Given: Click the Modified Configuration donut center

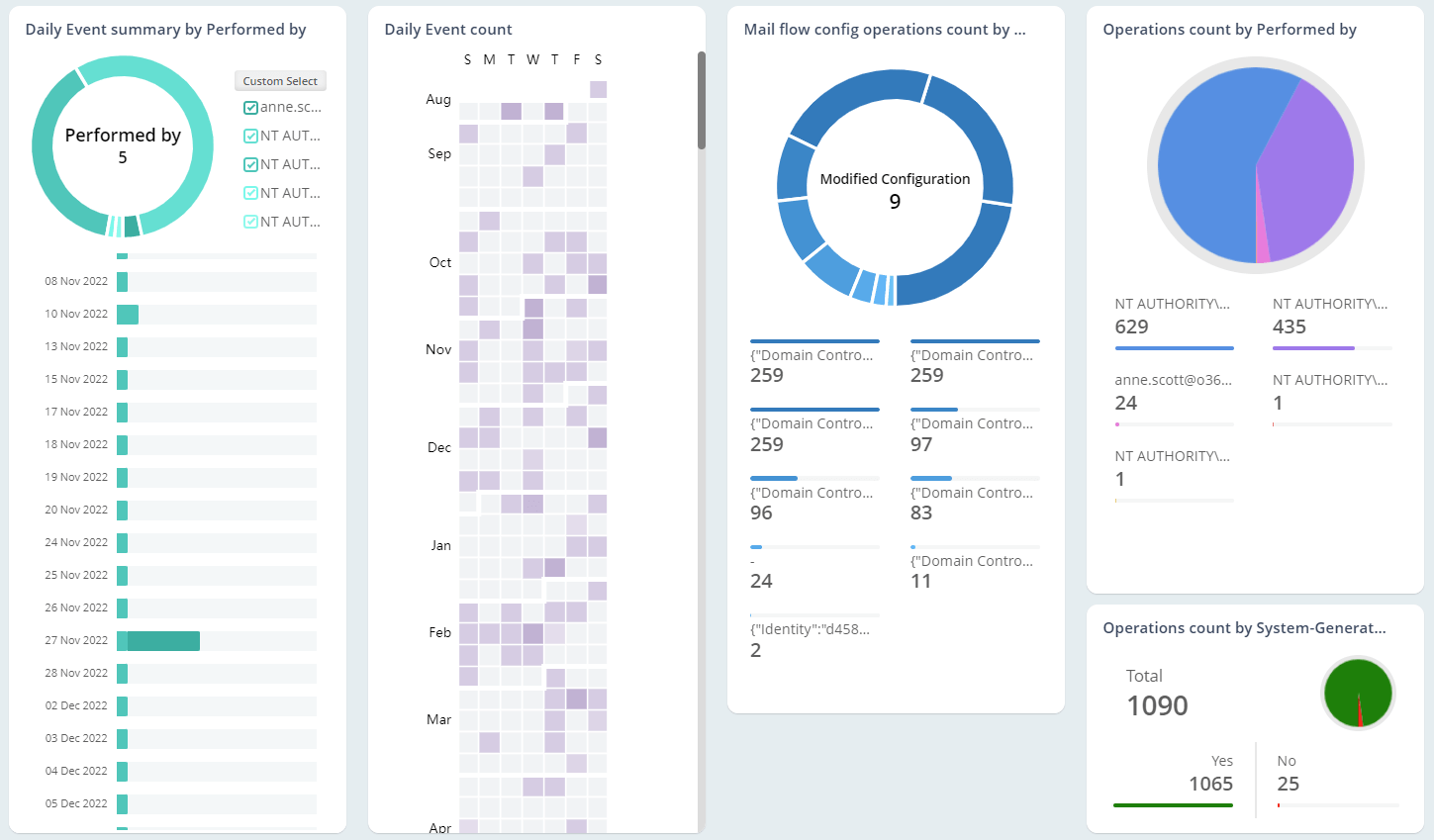Looking at the screenshot, I should click(x=895, y=189).
